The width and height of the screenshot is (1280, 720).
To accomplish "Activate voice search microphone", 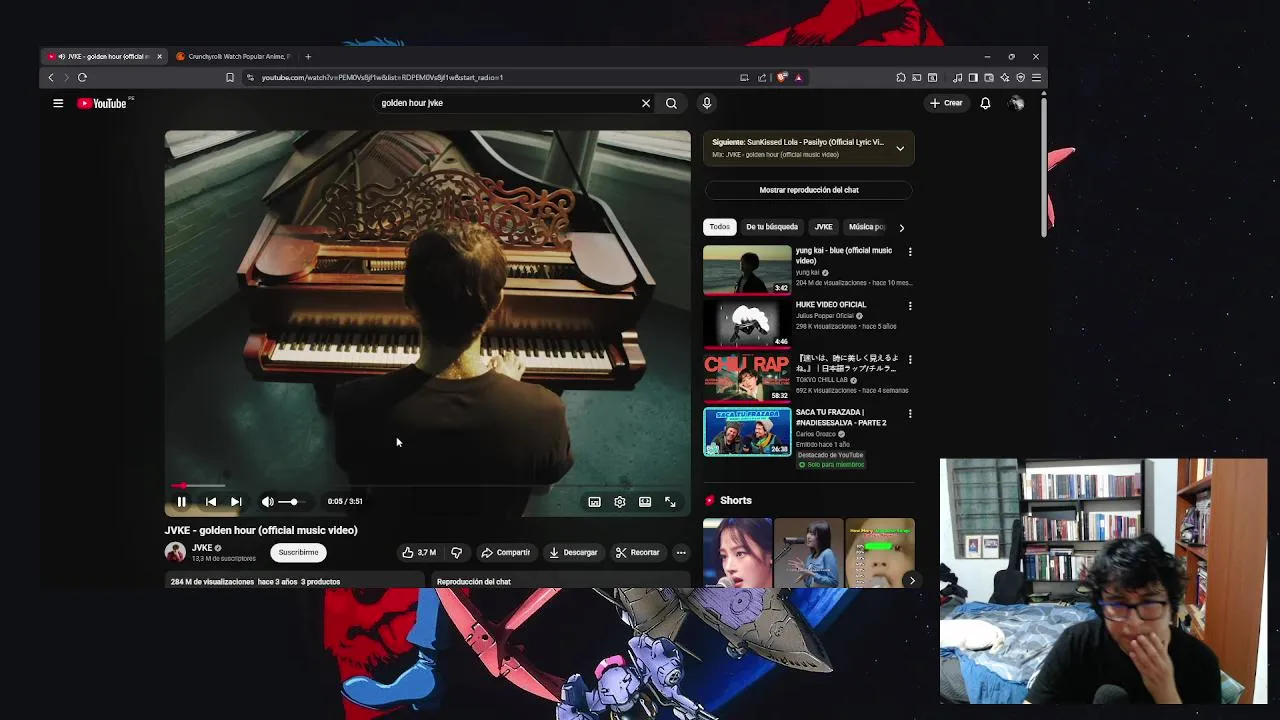I will (706, 103).
